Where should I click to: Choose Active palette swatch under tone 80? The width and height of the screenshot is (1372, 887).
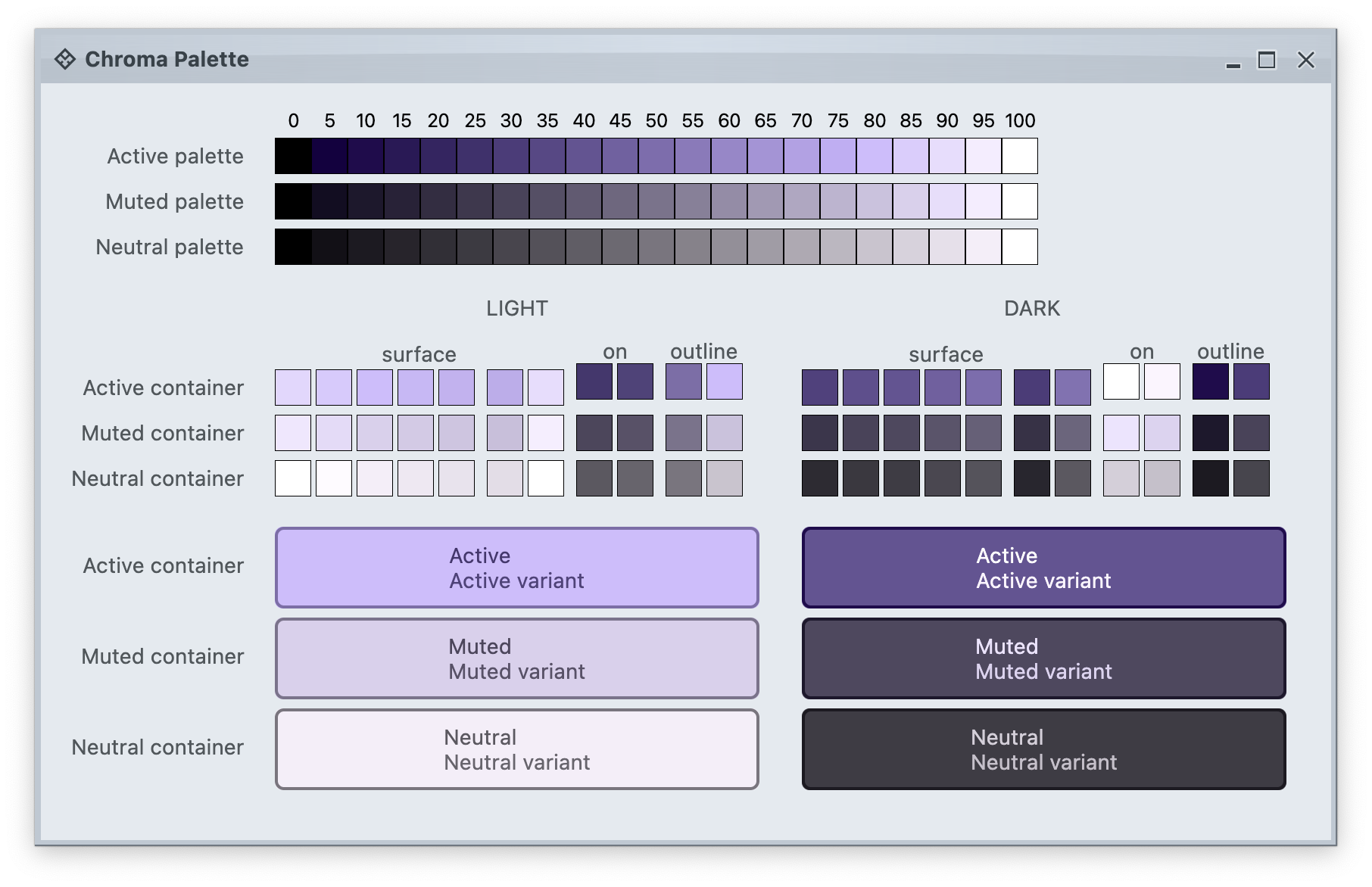(875, 156)
